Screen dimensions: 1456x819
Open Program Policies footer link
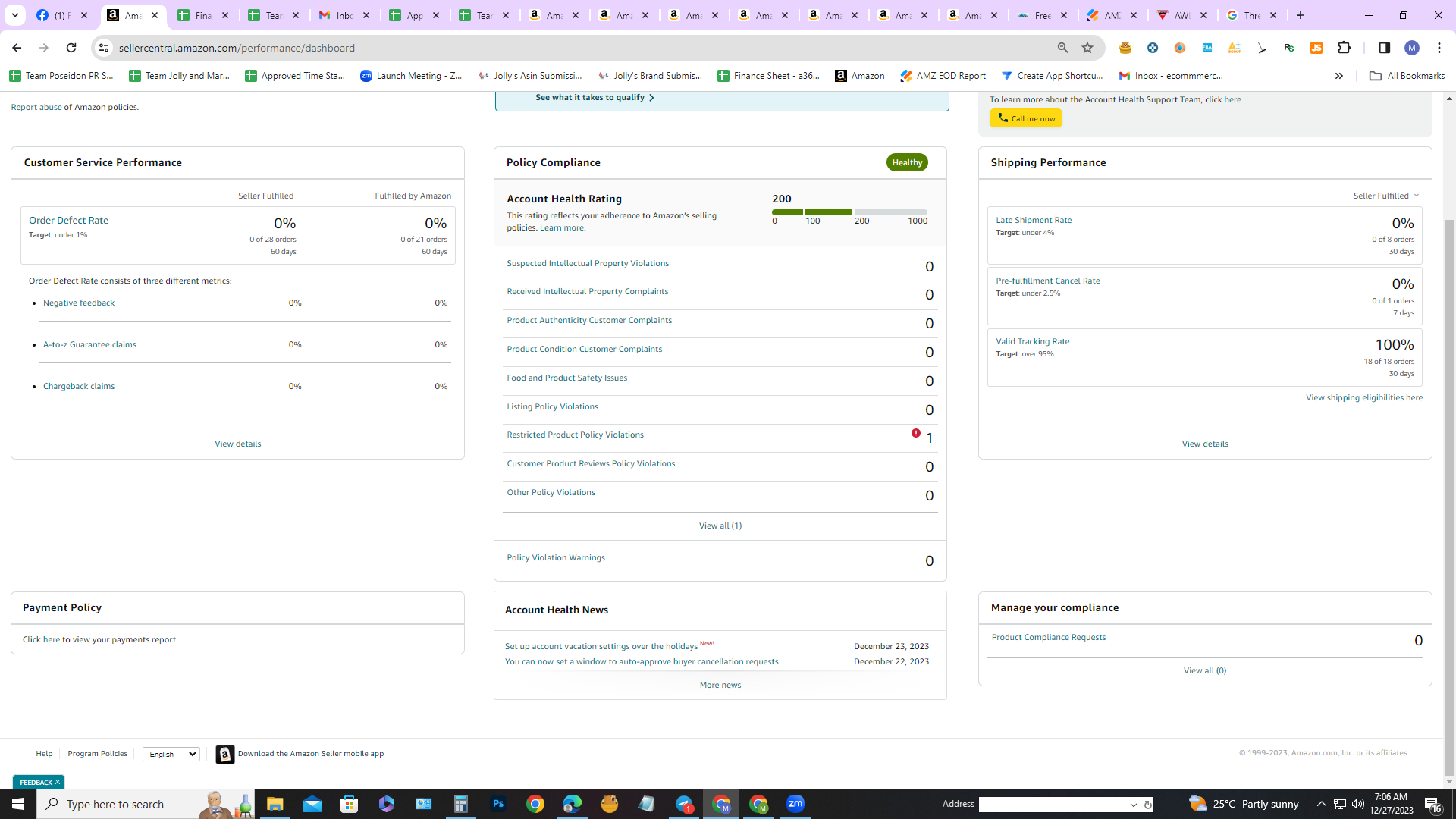97,753
